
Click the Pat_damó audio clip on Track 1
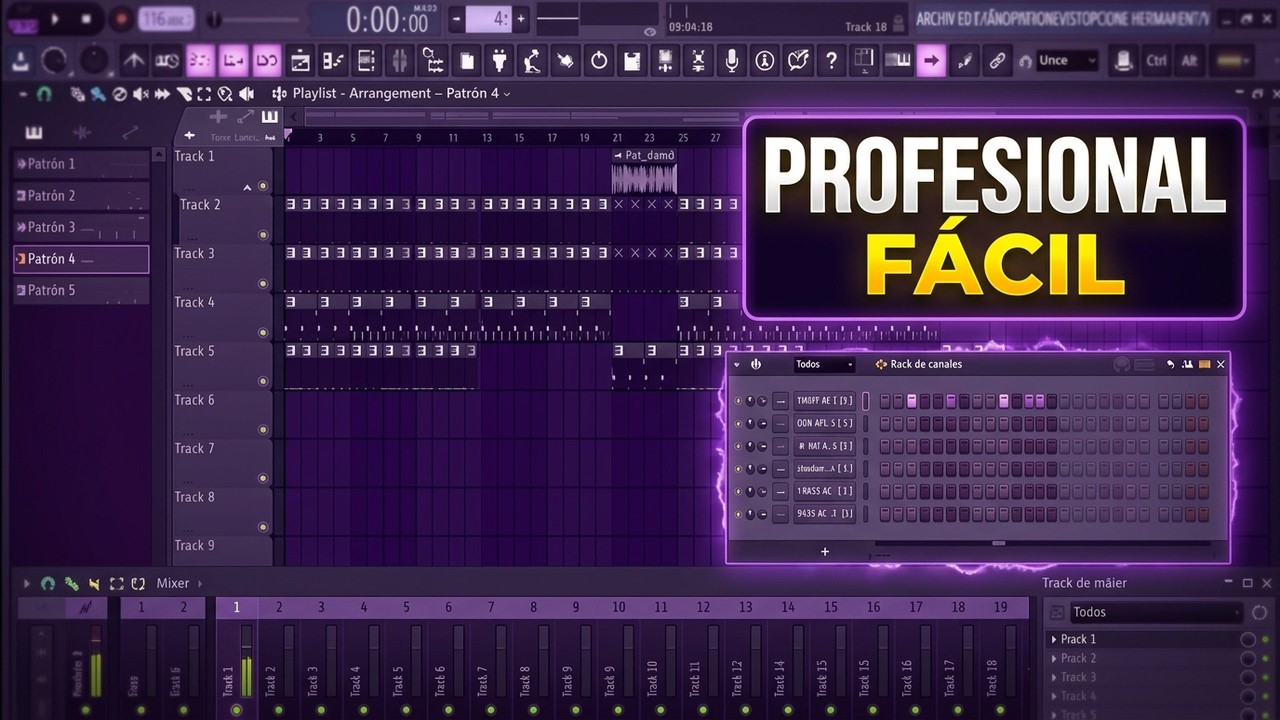[644, 171]
